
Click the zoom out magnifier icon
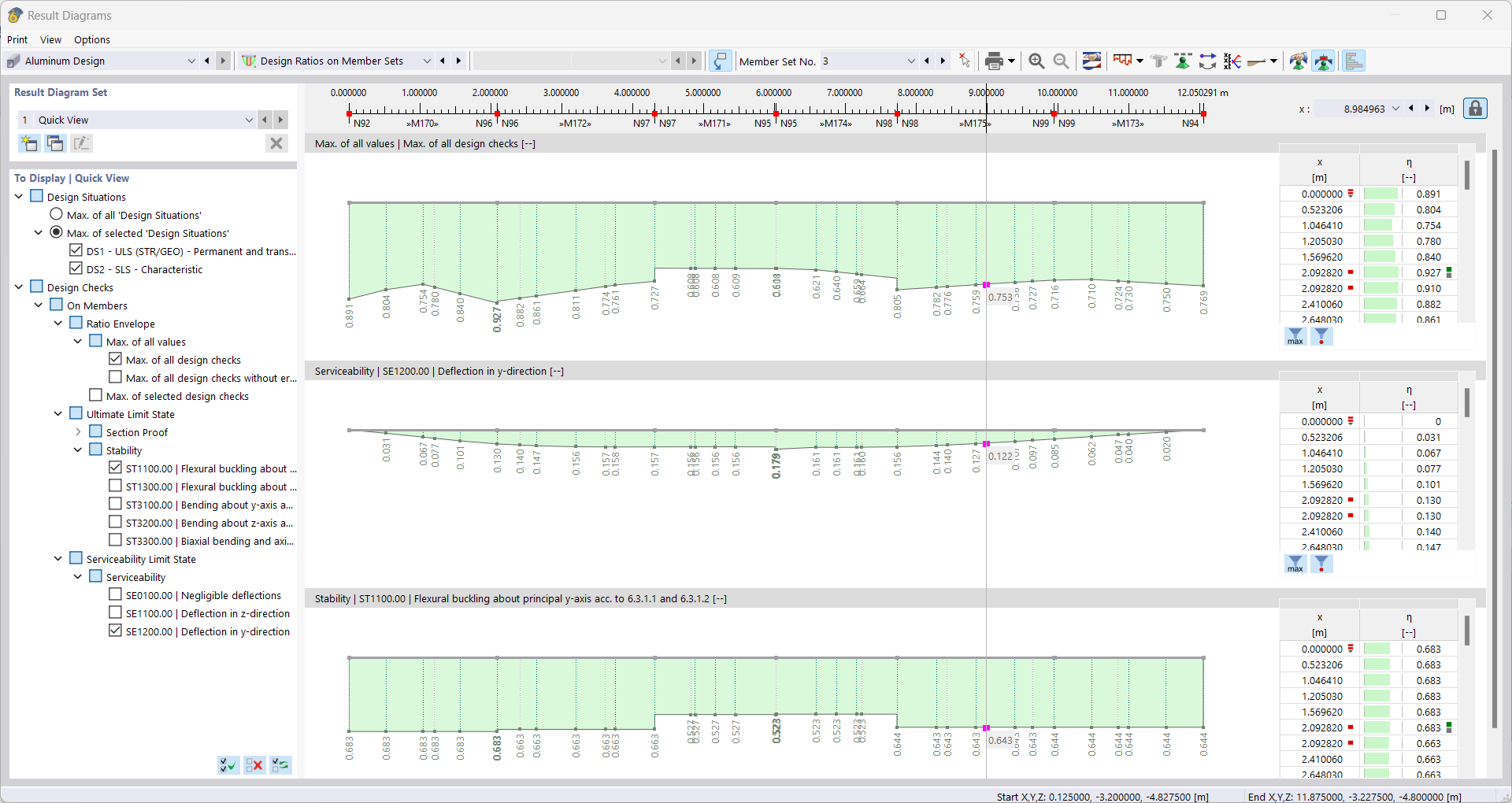coord(1061,61)
